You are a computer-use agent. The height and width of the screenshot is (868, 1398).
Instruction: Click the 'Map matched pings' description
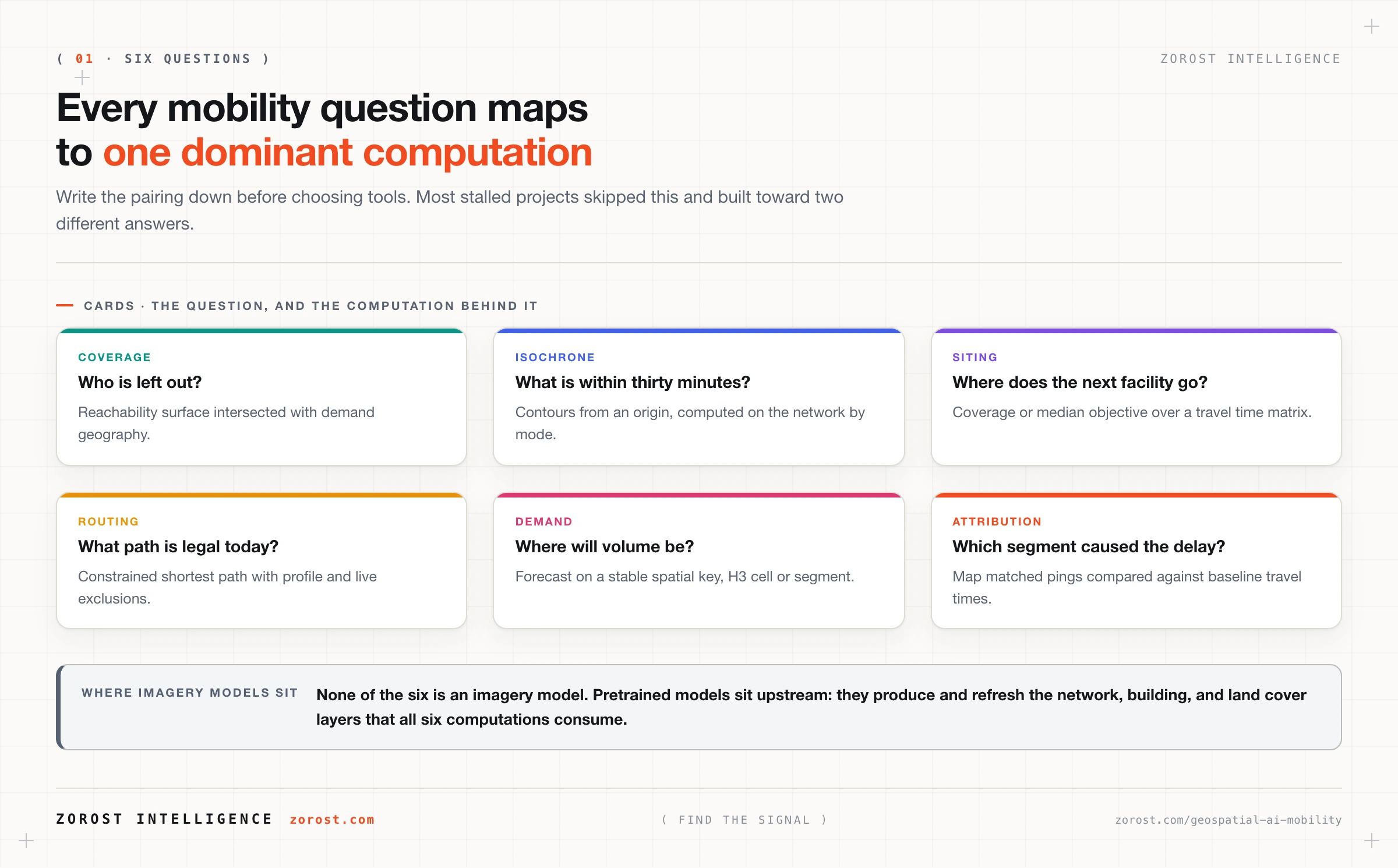1127,587
